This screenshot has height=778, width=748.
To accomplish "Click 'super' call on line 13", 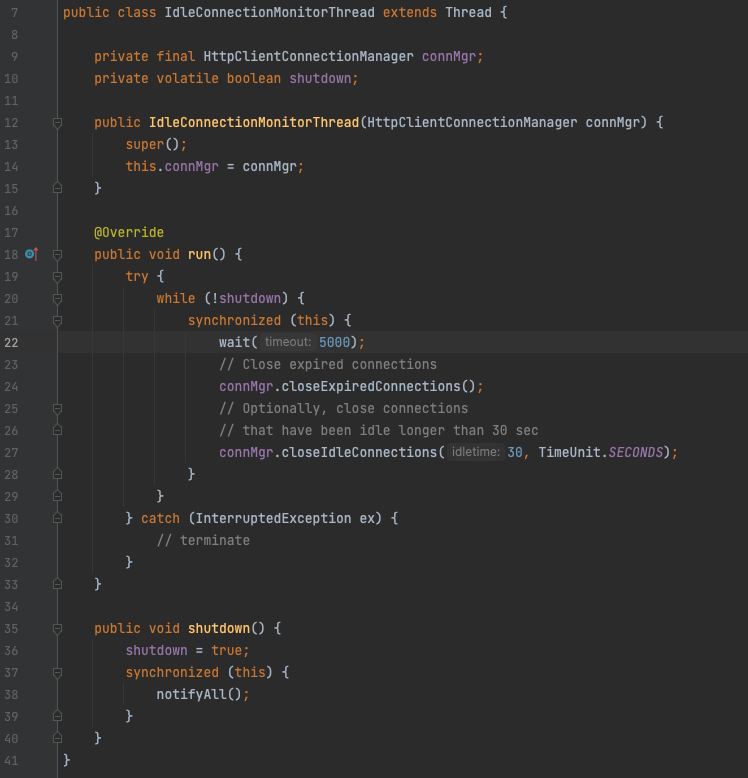I will tap(145, 144).
